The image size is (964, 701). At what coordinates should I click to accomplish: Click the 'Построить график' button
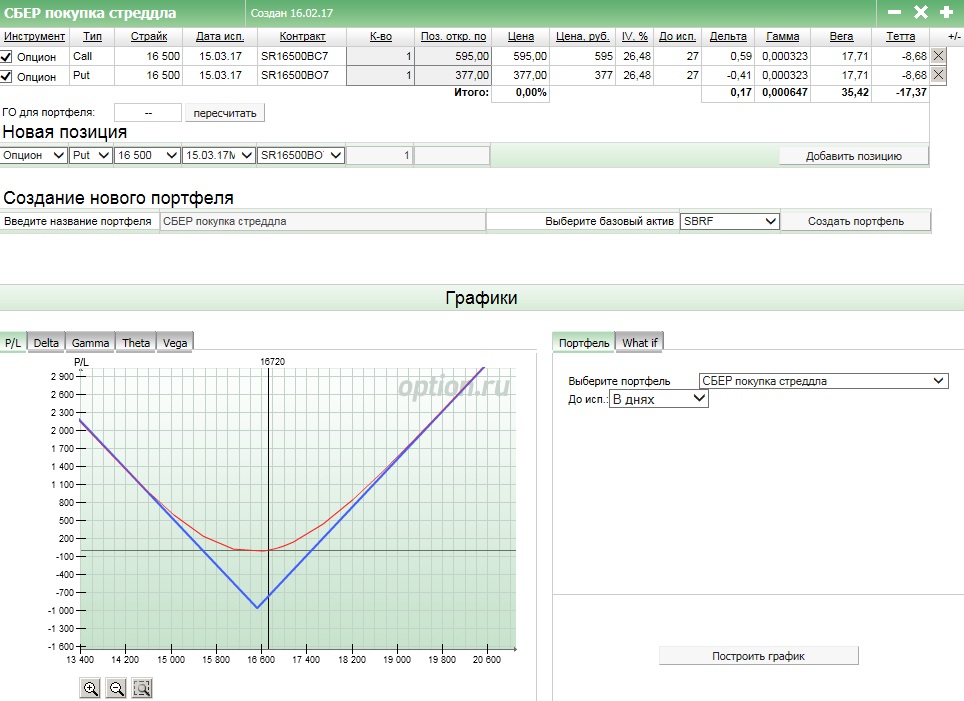point(758,656)
